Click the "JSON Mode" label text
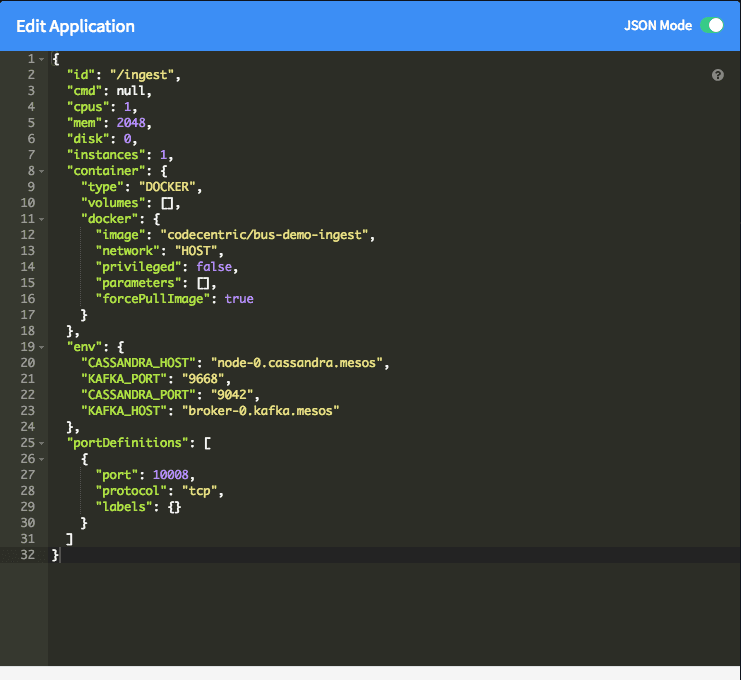This screenshot has width=741, height=680. pos(657,26)
